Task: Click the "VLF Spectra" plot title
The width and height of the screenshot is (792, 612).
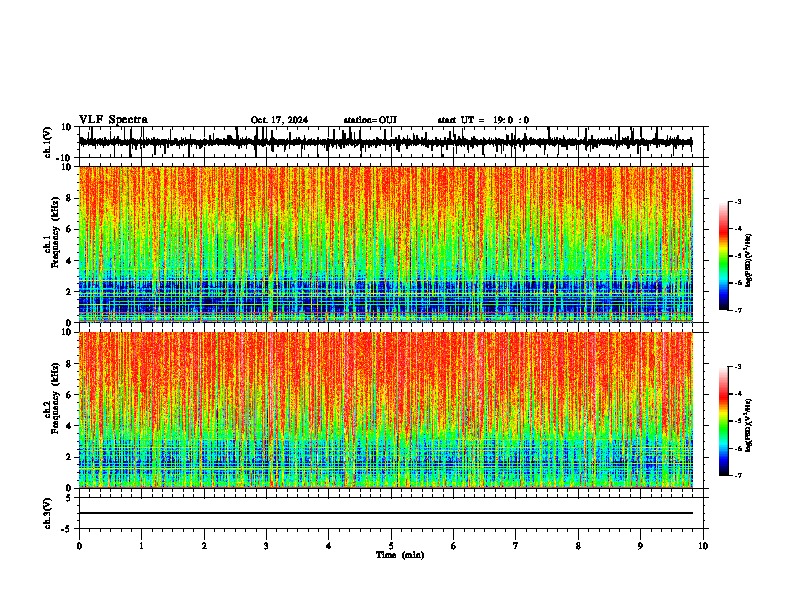Action: tap(113, 120)
